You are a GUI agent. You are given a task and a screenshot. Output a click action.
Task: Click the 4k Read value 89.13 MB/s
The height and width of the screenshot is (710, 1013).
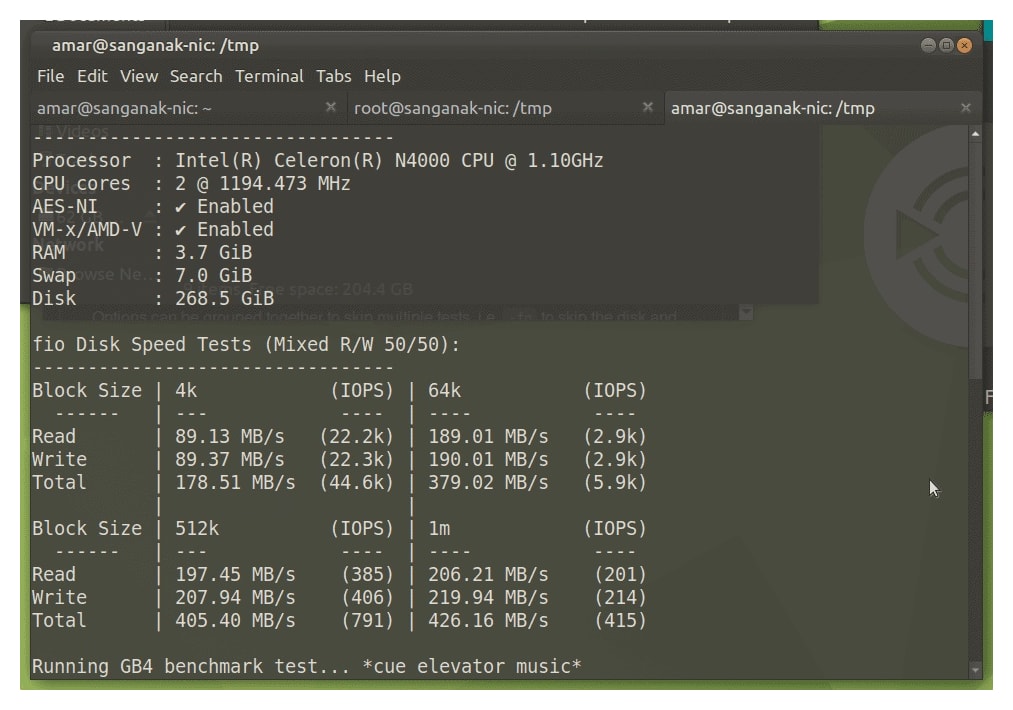pyautogui.click(x=229, y=436)
